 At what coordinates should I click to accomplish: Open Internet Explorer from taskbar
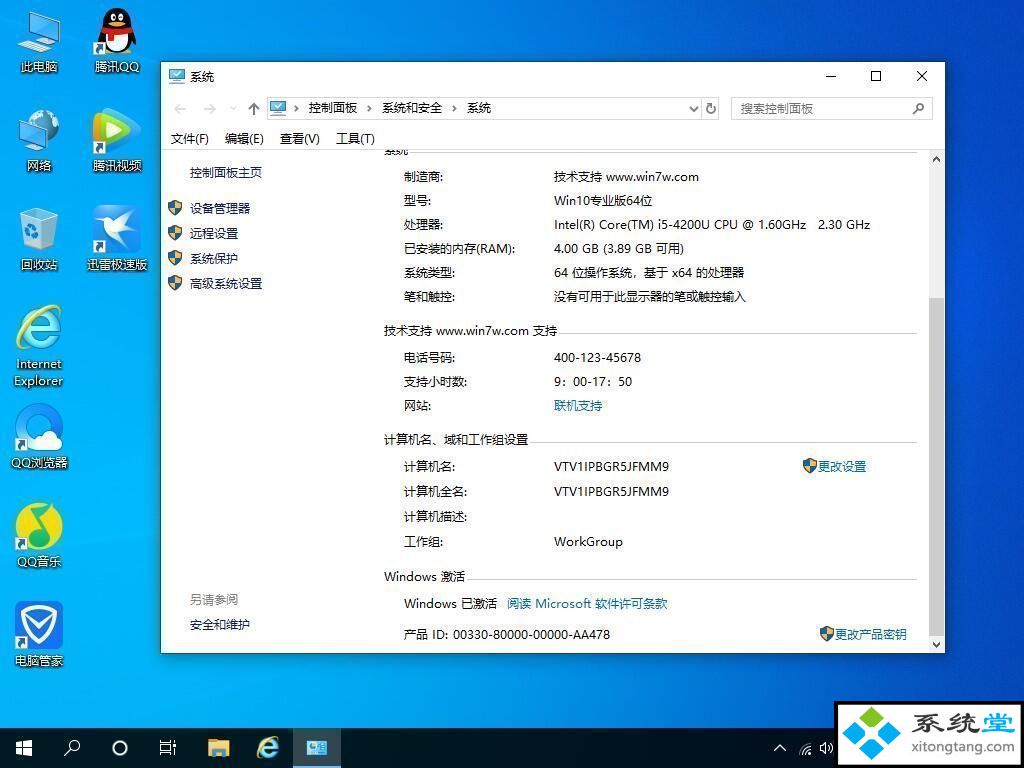tap(267, 748)
